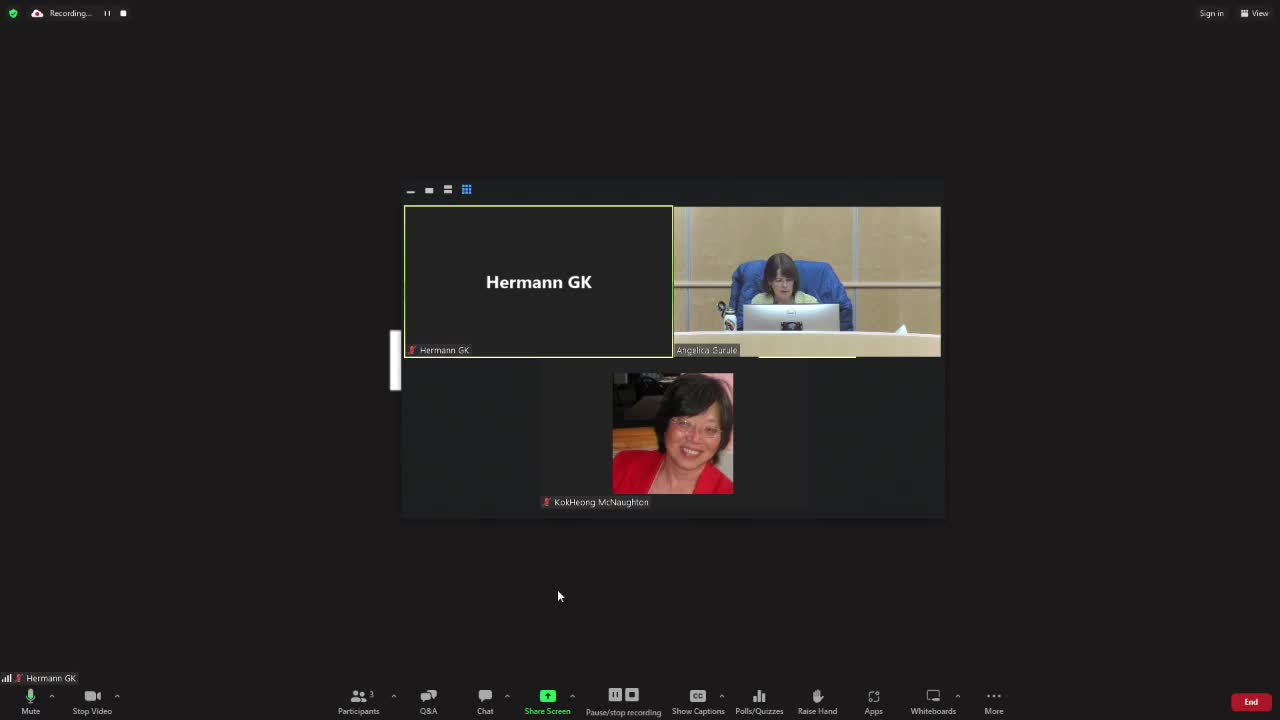
Task: Open the Polls/Quizzes panel
Action: pyautogui.click(x=759, y=701)
